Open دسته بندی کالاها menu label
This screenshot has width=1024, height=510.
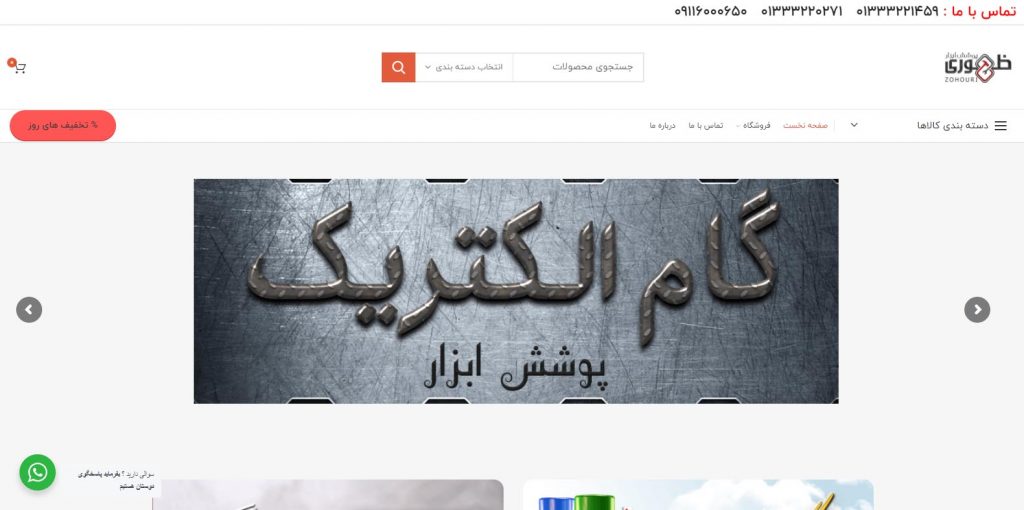point(952,125)
